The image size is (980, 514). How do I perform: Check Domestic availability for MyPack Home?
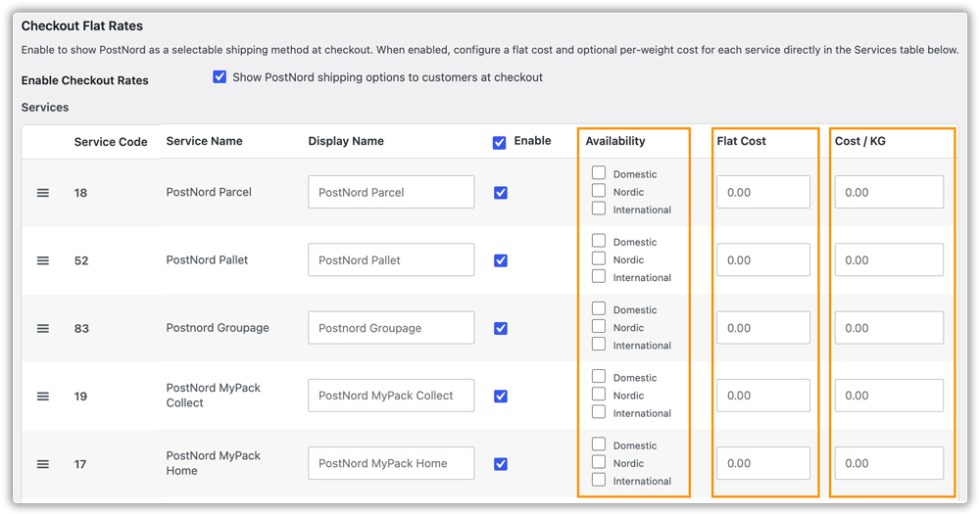[x=599, y=444]
